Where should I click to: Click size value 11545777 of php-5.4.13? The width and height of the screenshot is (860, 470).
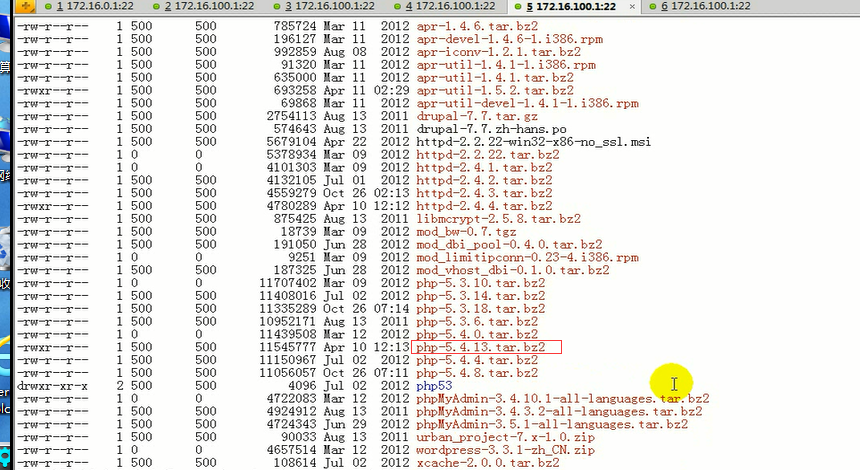287,347
